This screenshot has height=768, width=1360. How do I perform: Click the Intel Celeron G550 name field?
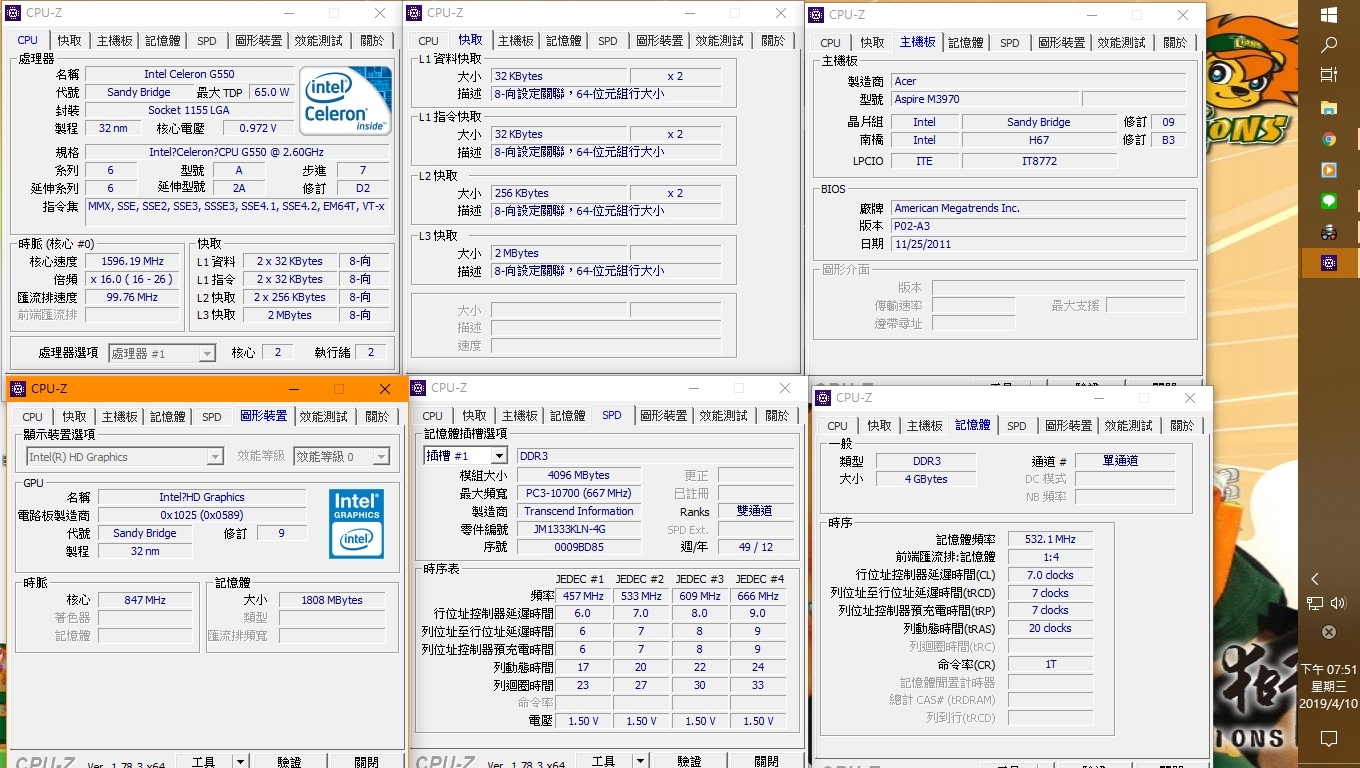(189, 74)
